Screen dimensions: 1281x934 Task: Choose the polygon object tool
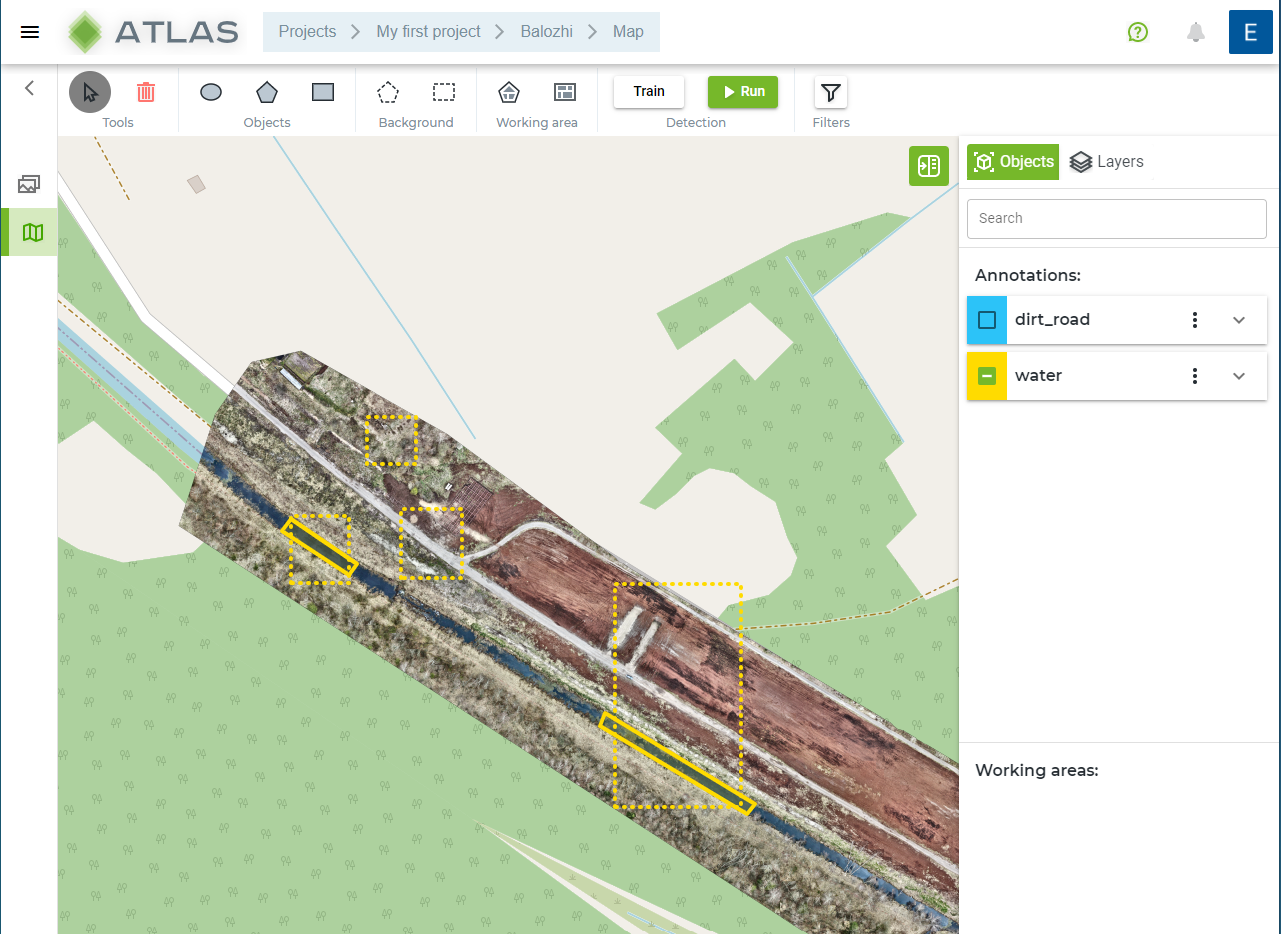[x=267, y=92]
